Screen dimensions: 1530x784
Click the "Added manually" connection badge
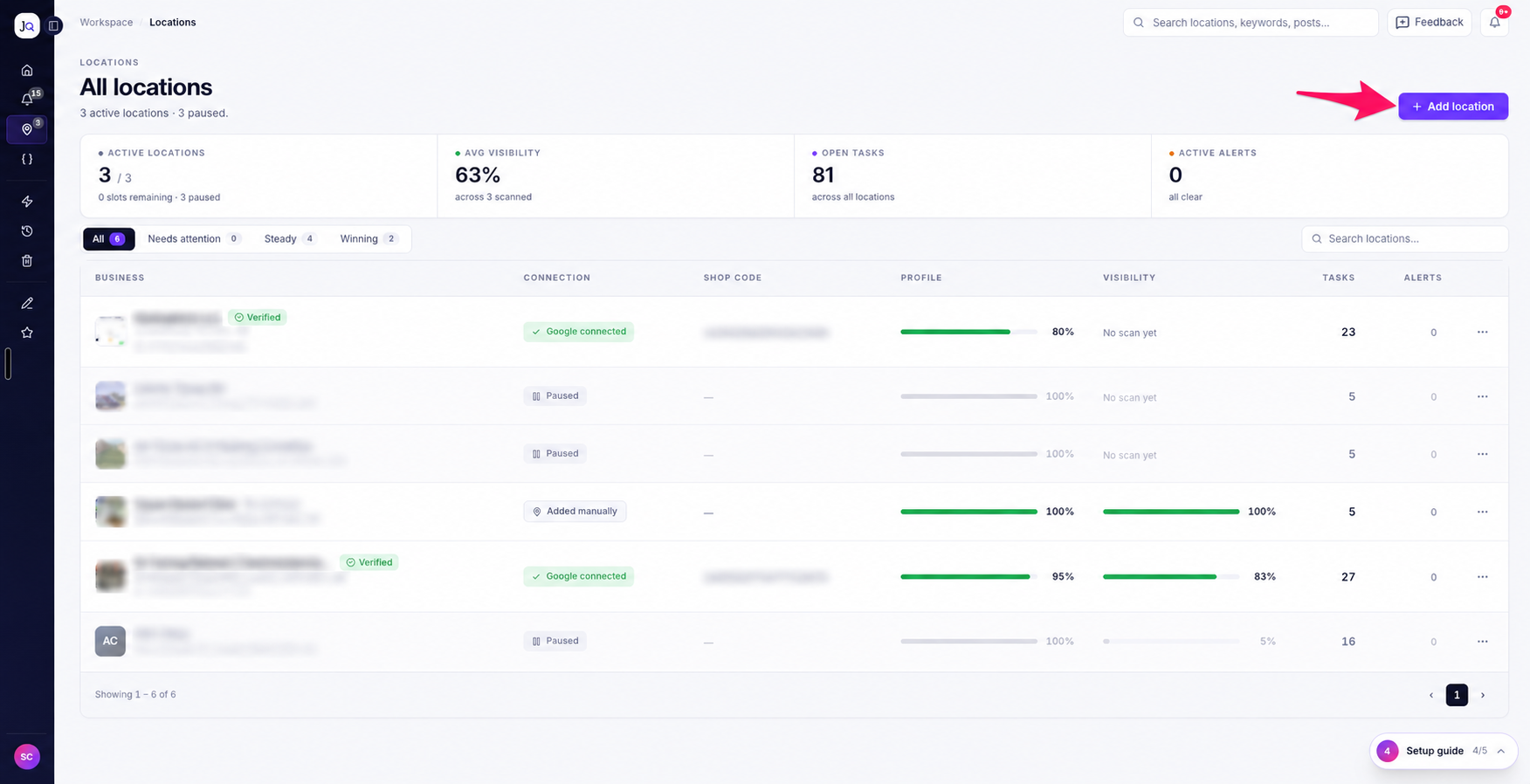(575, 512)
